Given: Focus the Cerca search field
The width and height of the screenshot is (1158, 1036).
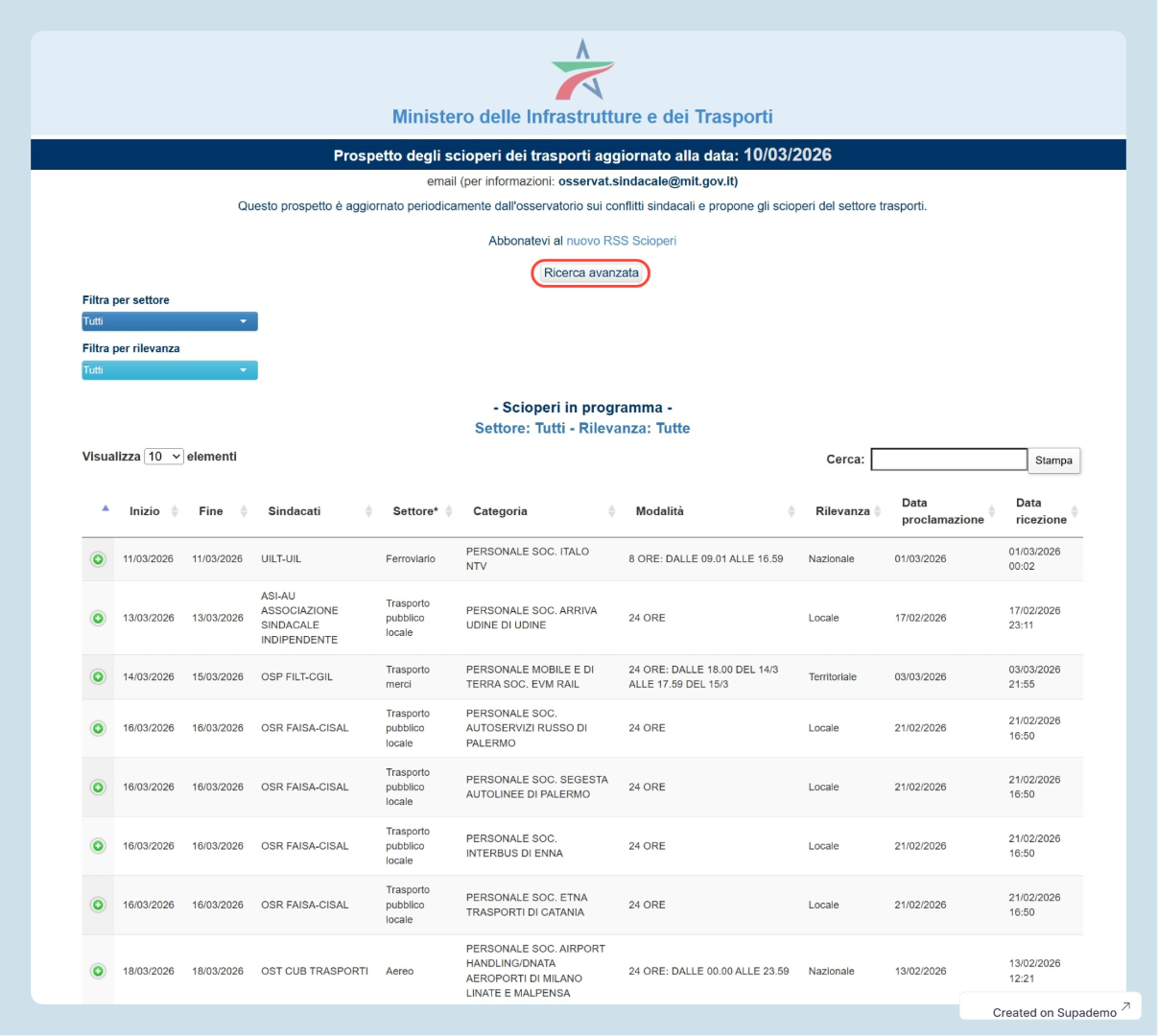Looking at the screenshot, I should pos(949,459).
